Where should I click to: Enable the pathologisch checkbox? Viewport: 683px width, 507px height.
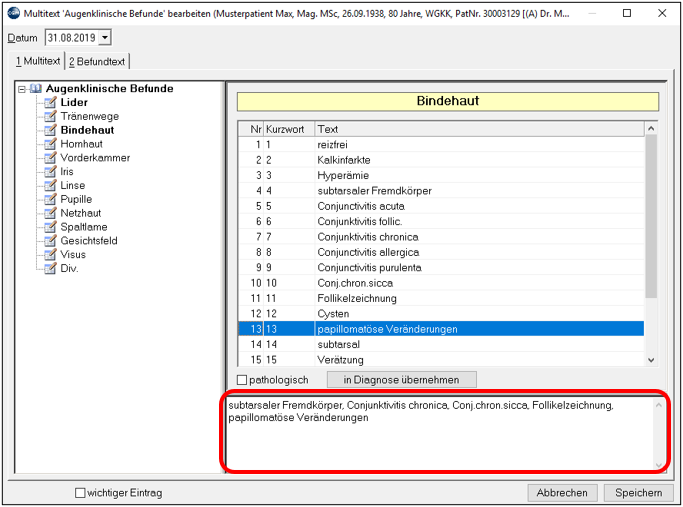[242, 380]
